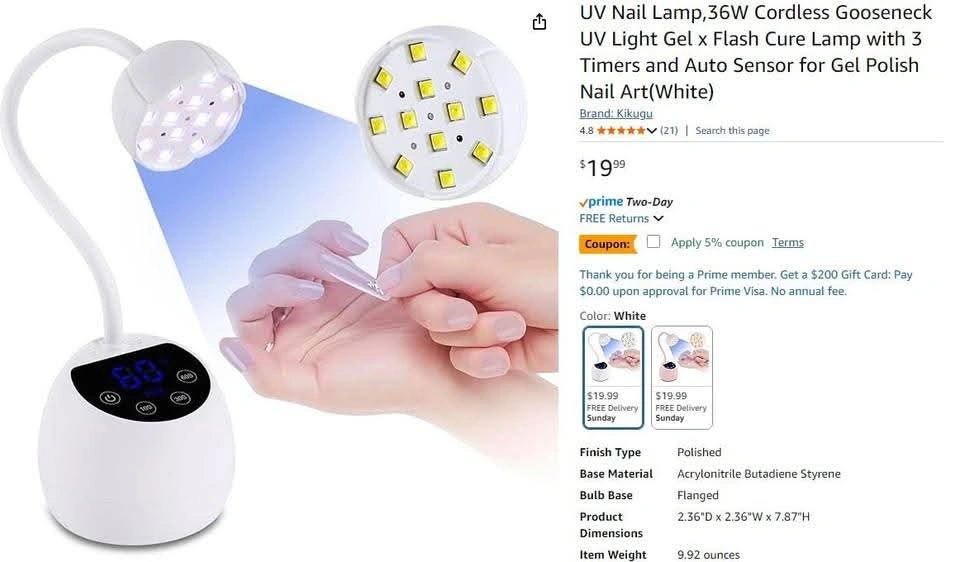Image resolution: width=960 pixels, height=562 pixels.
Task: Click the 21 reviews count
Action: pos(669,130)
